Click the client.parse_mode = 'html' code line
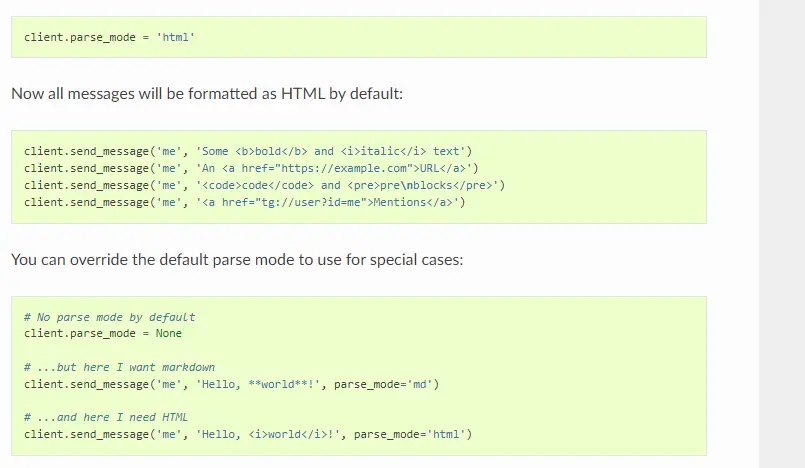The height and width of the screenshot is (468, 805). 109,37
